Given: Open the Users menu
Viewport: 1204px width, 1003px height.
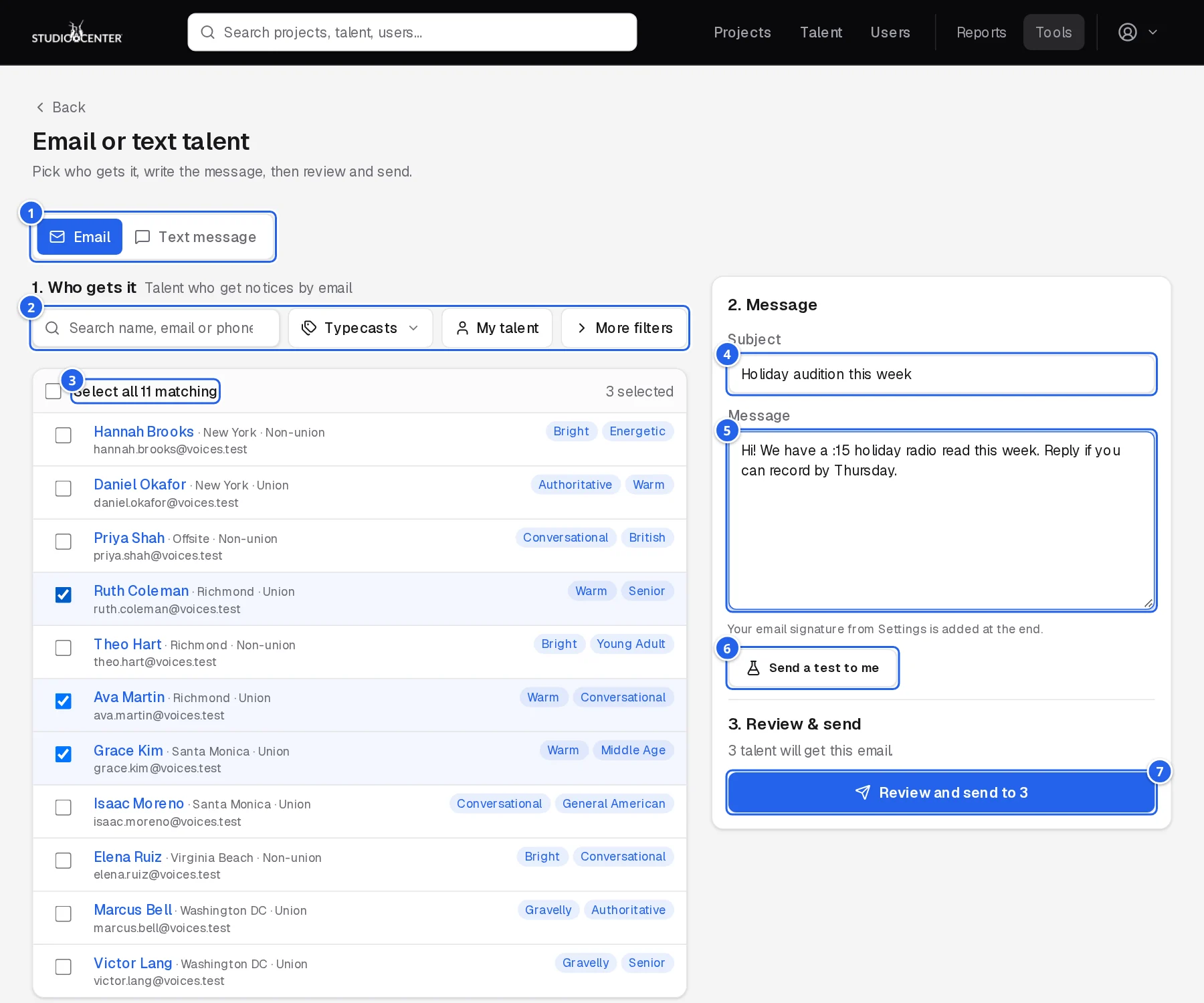Looking at the screenshot, I should 890,32.
